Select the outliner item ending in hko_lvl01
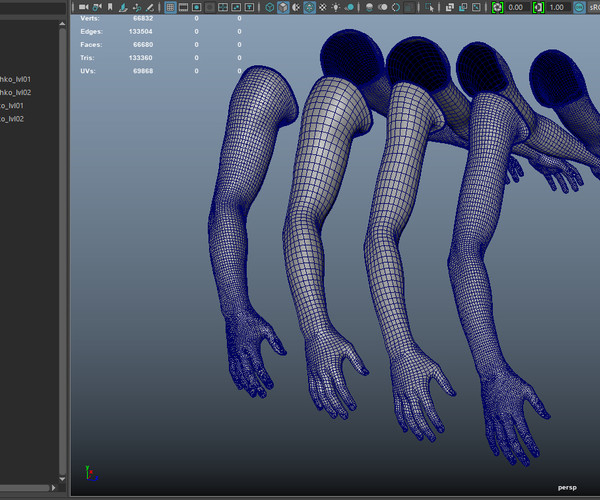This screenshot has height=500, width=600. coord(17,79)
